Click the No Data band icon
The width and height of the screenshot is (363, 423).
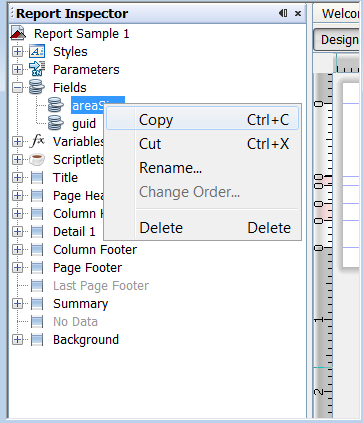[x=37, y=322]
